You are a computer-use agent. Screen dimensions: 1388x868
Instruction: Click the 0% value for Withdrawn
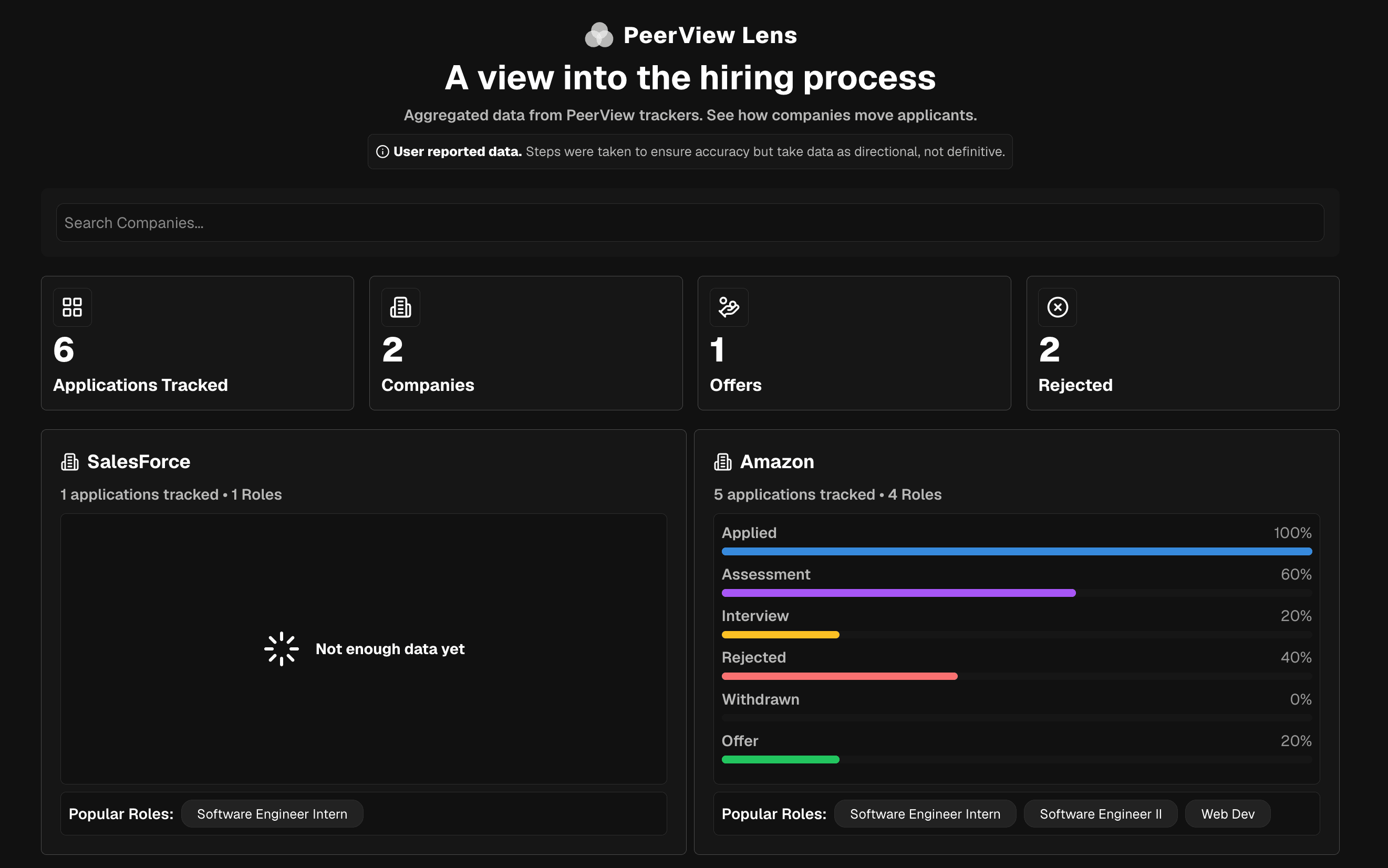1300,699
